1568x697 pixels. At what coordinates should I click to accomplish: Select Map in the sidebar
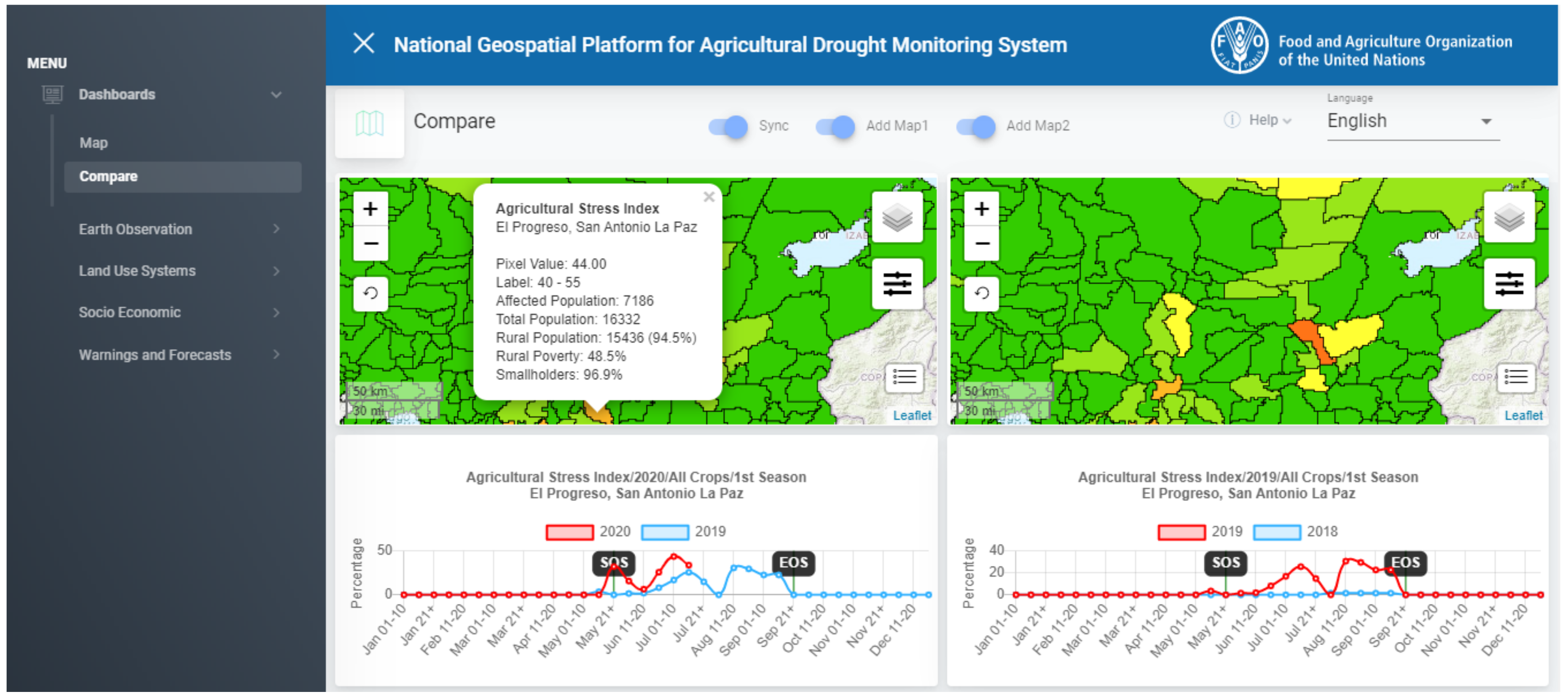coord(94,143)
